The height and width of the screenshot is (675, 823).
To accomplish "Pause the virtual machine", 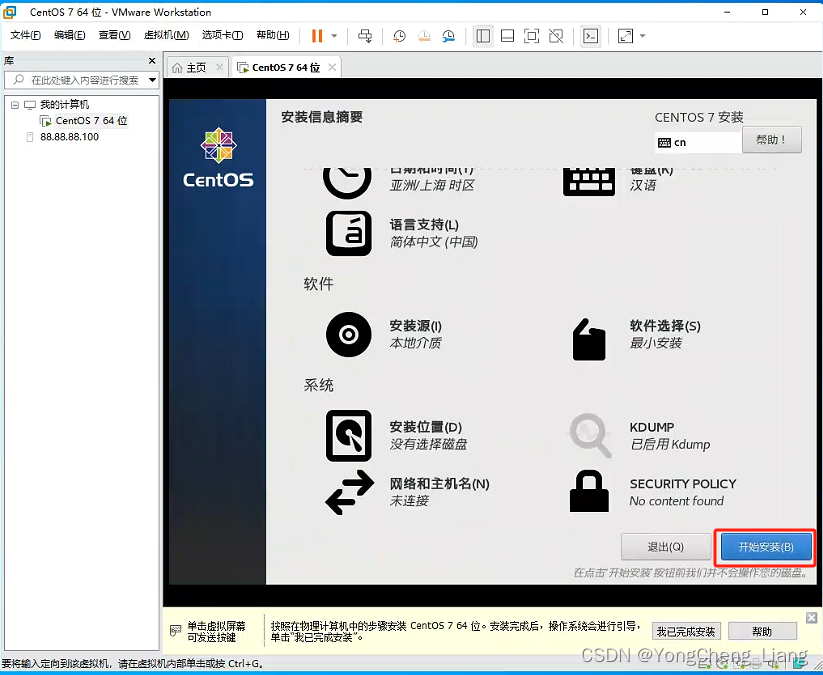I will point(316,36).
